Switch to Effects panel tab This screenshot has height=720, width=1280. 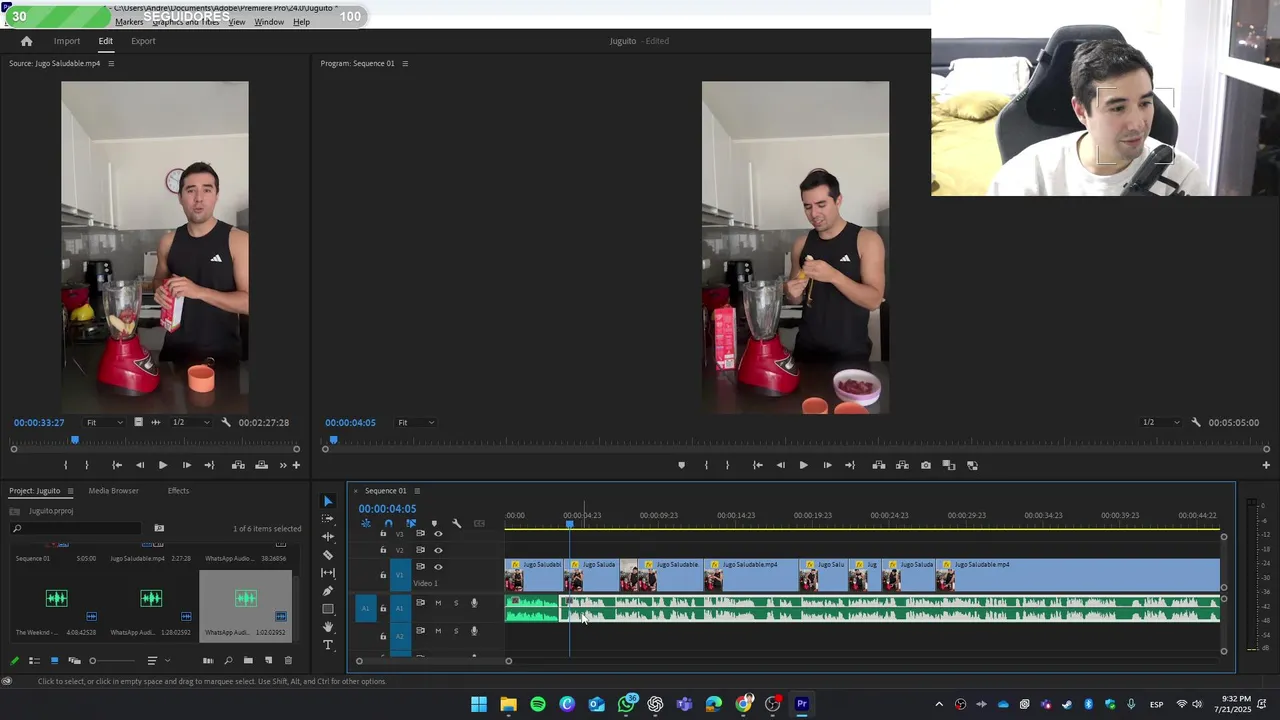pos(178,491)
